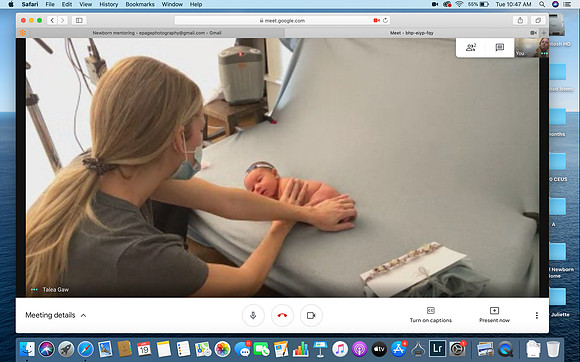Image resolution: width=580 pixels, height=362 pixels.
Task: Open Safari from the Dock
Action: (x=85, y=349)
